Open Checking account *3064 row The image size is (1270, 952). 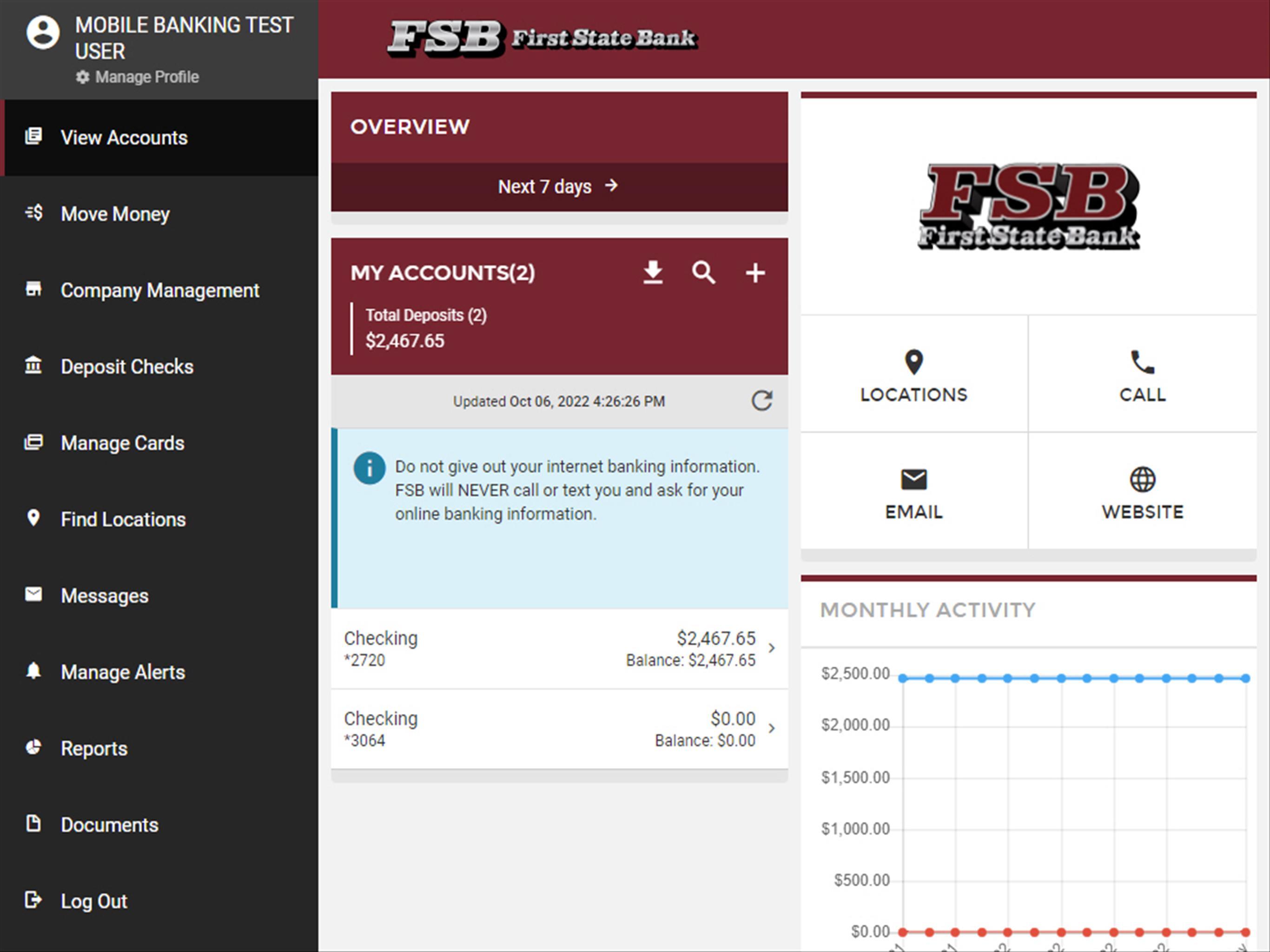559,729
